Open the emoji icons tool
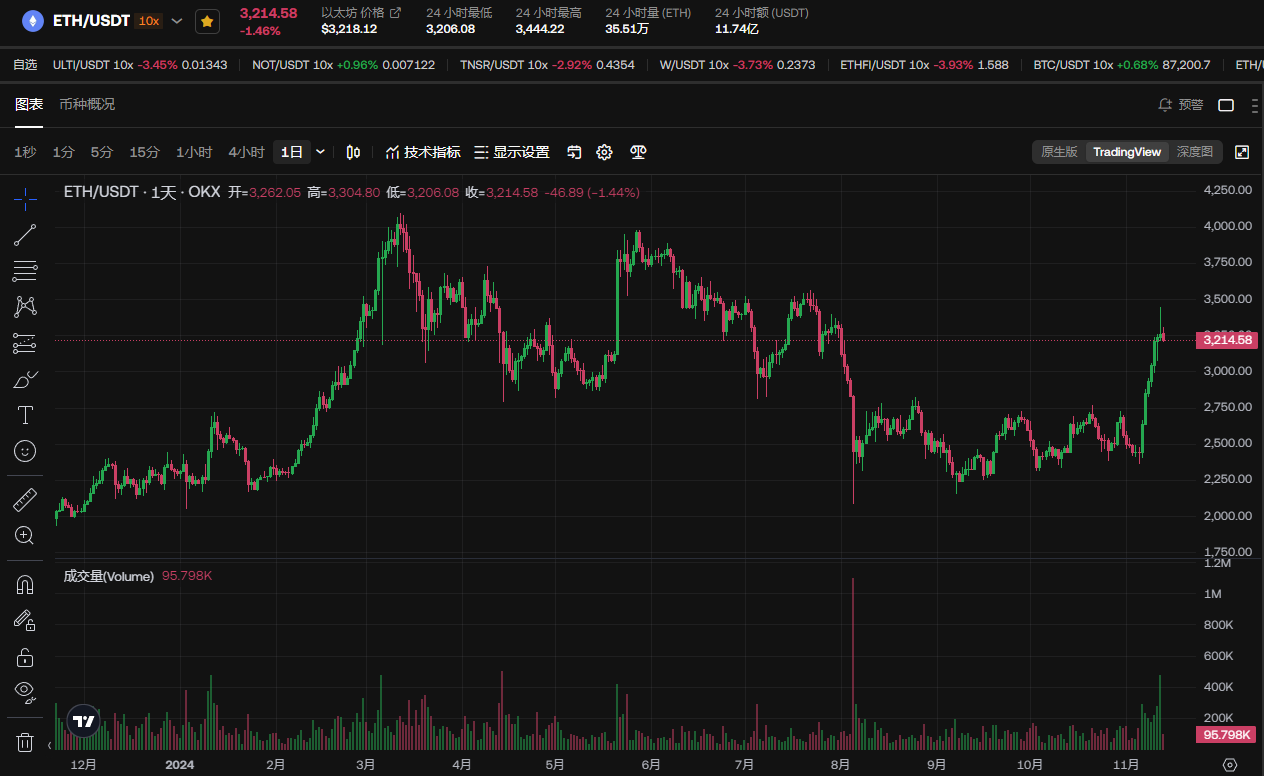The width and height of the screenshot is (1264, 776). click(25, 451)
